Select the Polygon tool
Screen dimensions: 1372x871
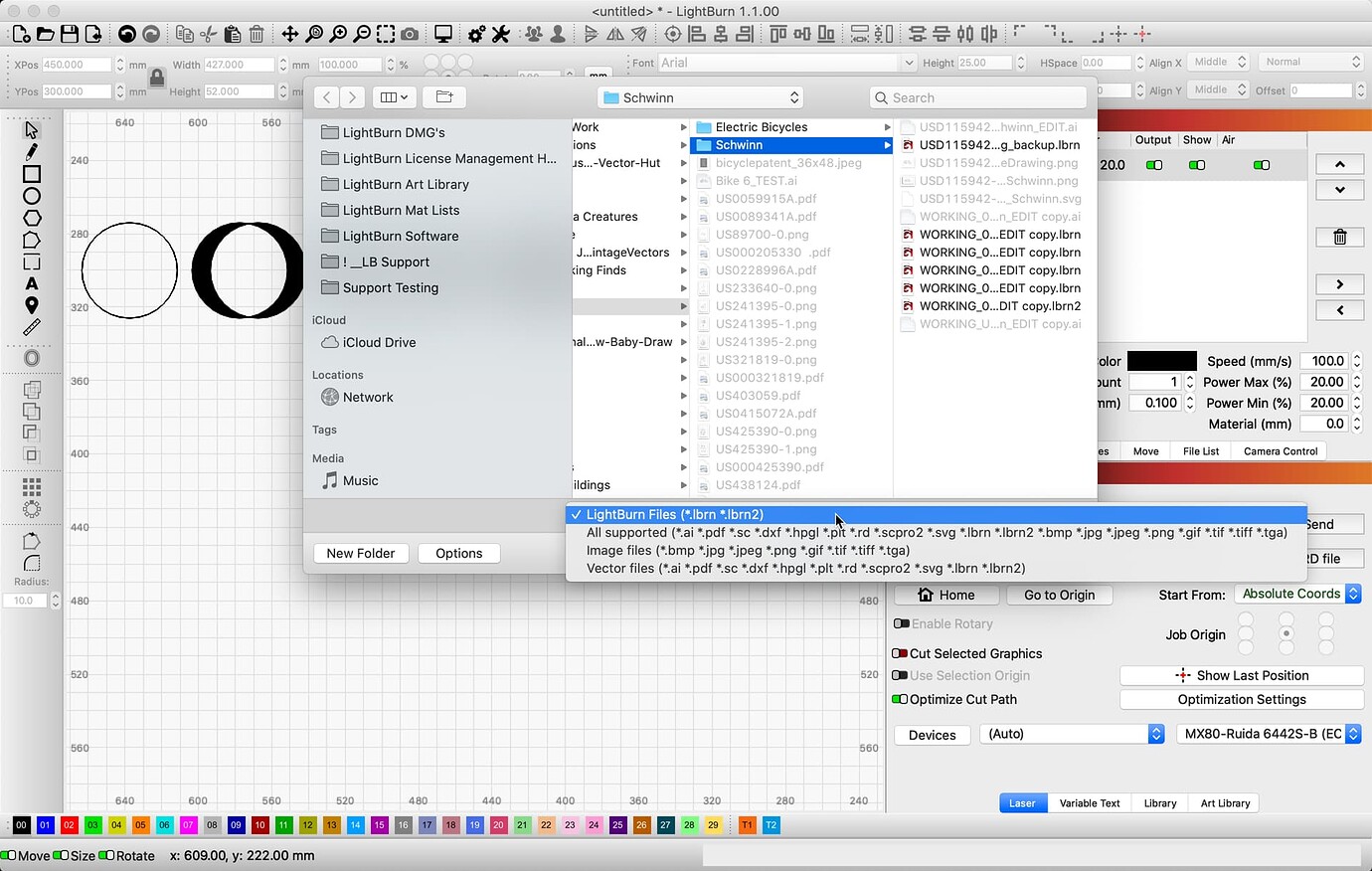pos(31,218)
